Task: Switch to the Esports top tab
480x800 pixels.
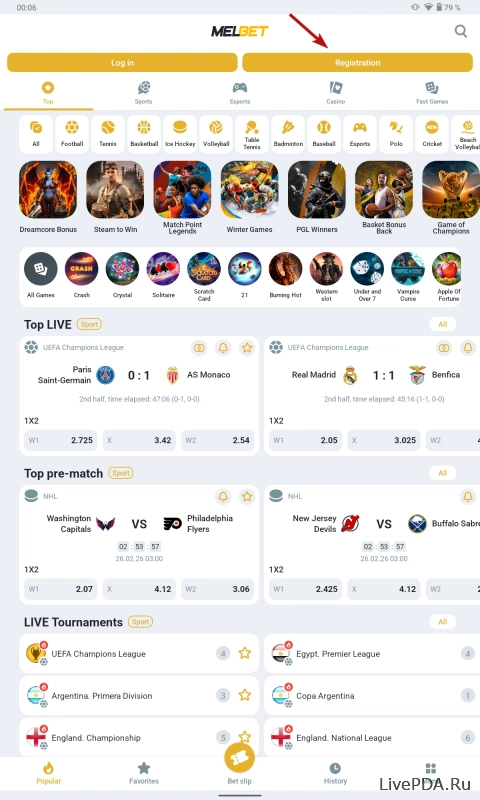Action: (x=240, y=93)
